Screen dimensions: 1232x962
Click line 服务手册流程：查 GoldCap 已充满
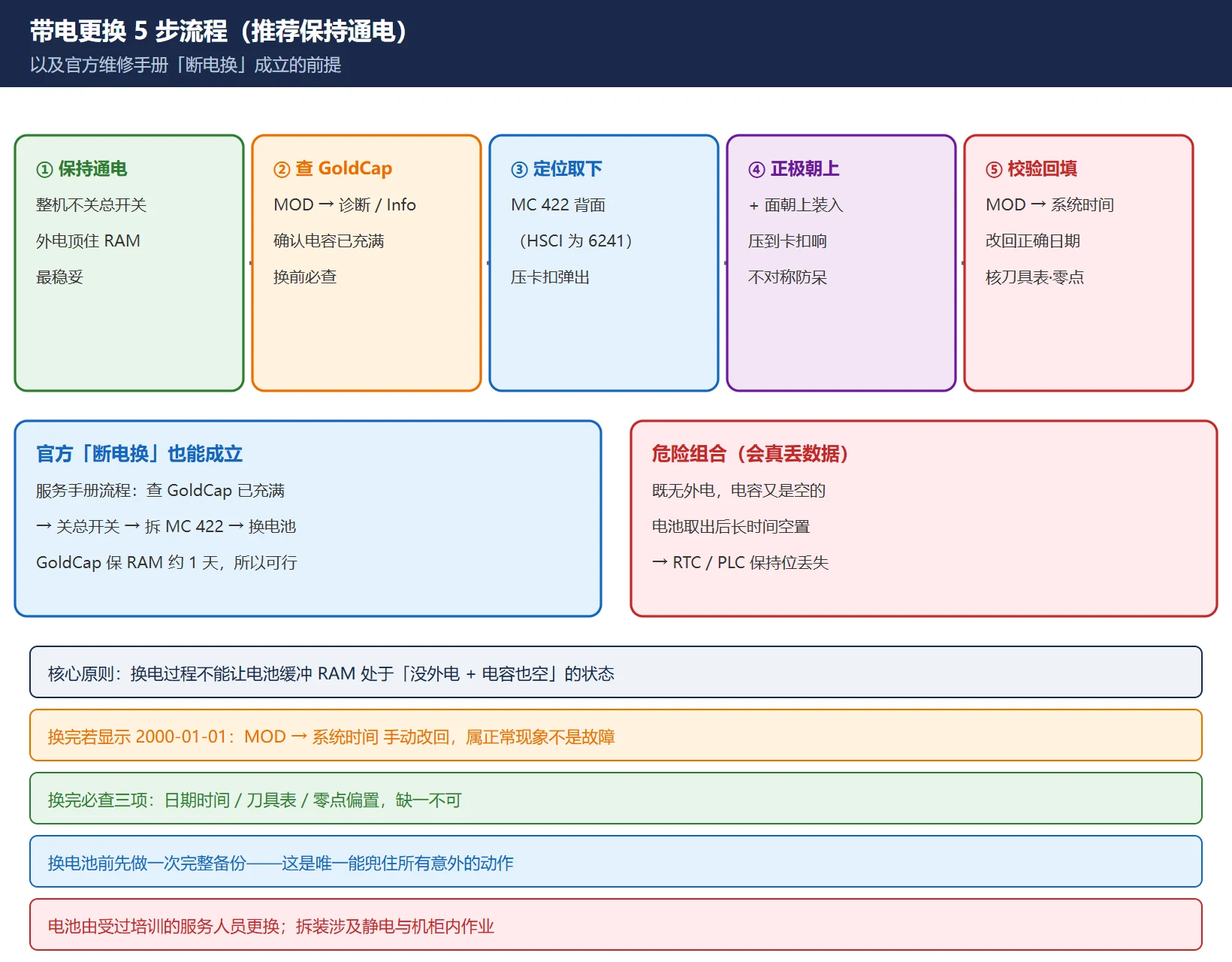point(160,490)
